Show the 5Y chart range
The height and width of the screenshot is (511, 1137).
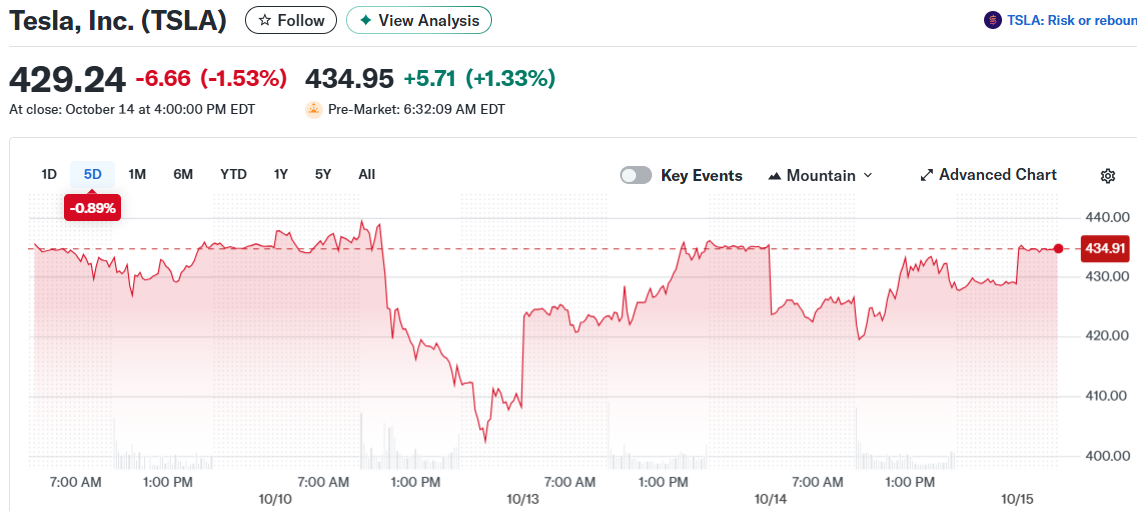(x=323, y=174)
